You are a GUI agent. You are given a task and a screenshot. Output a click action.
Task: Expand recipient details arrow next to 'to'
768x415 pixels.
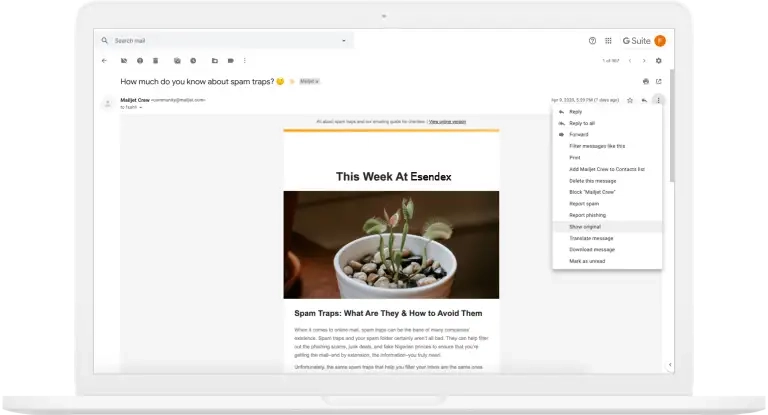(x=141, y=107)
